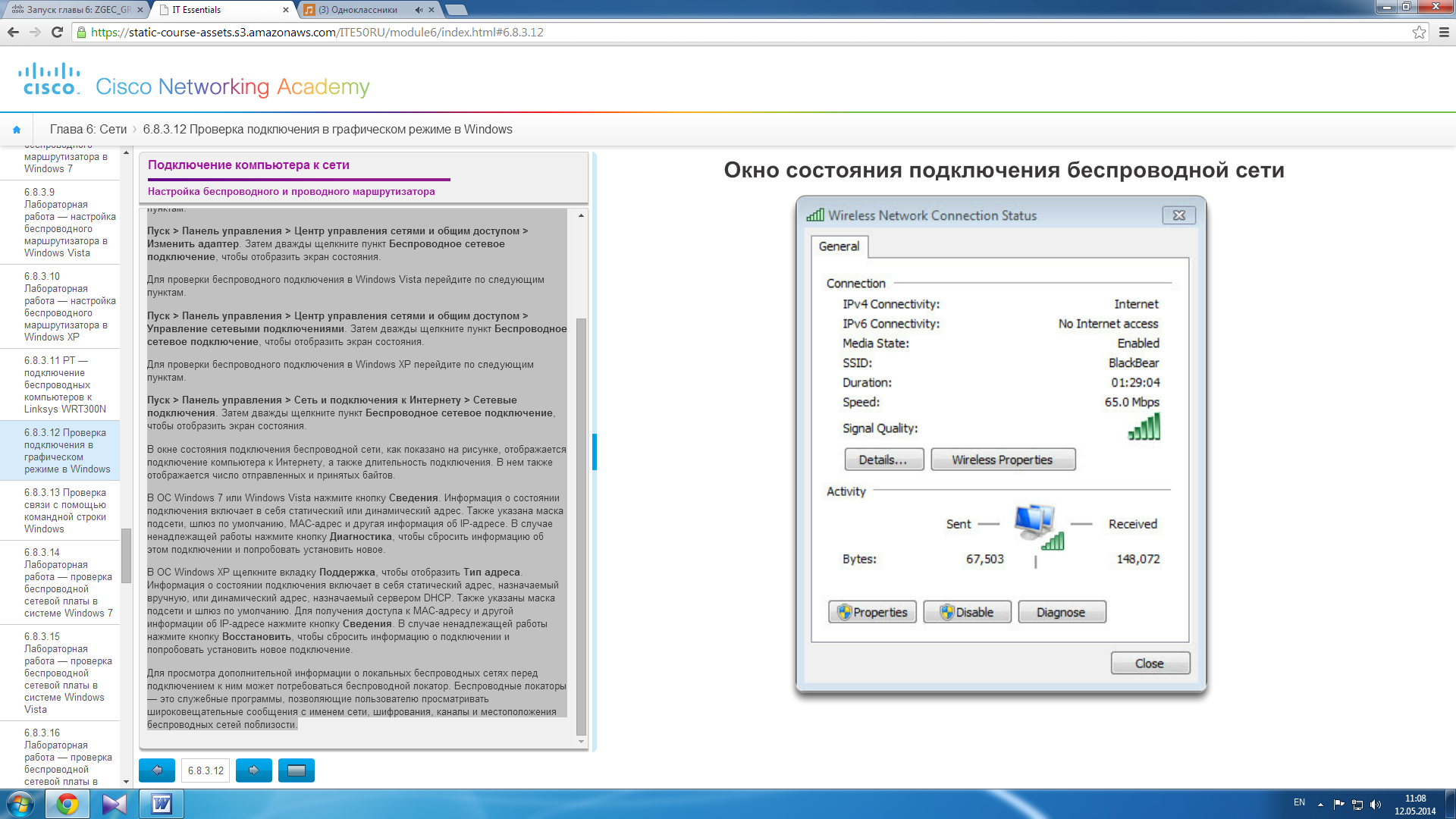Click the home icon in breadcrumb
1456x819 pixels.
click(17, 130)
